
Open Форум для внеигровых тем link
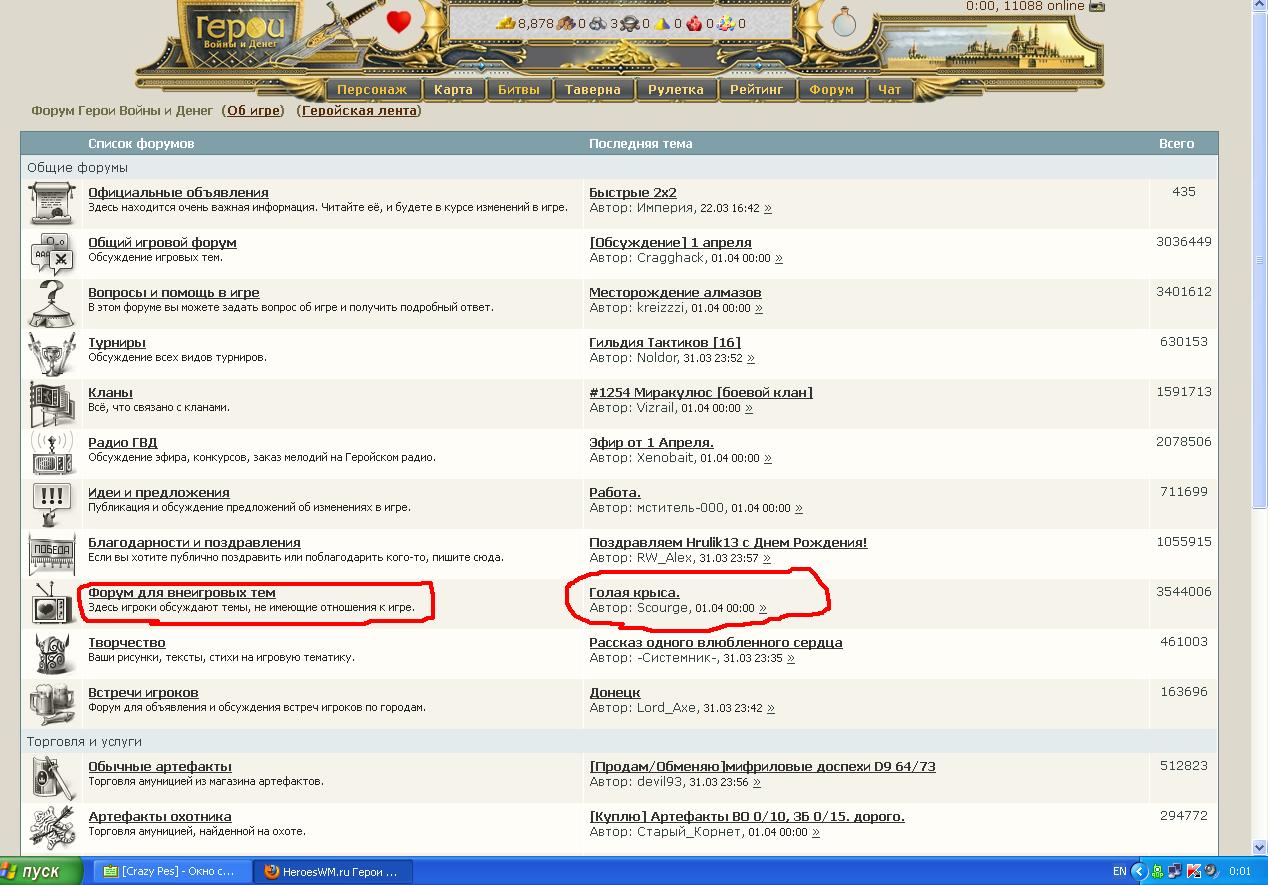(182, 592)
